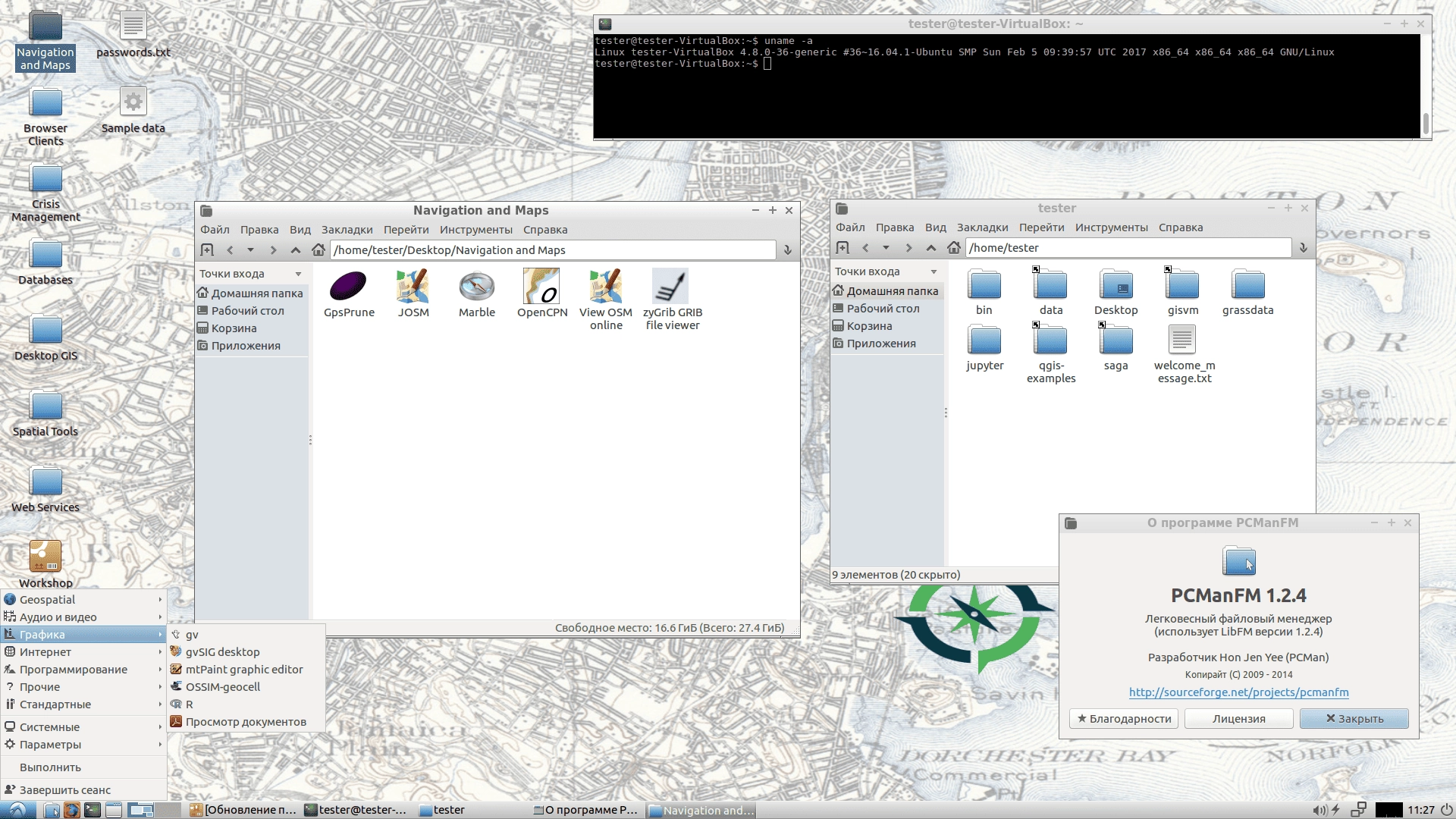
Task: Click volume icon in system tray
Action: click(1319, 810)
